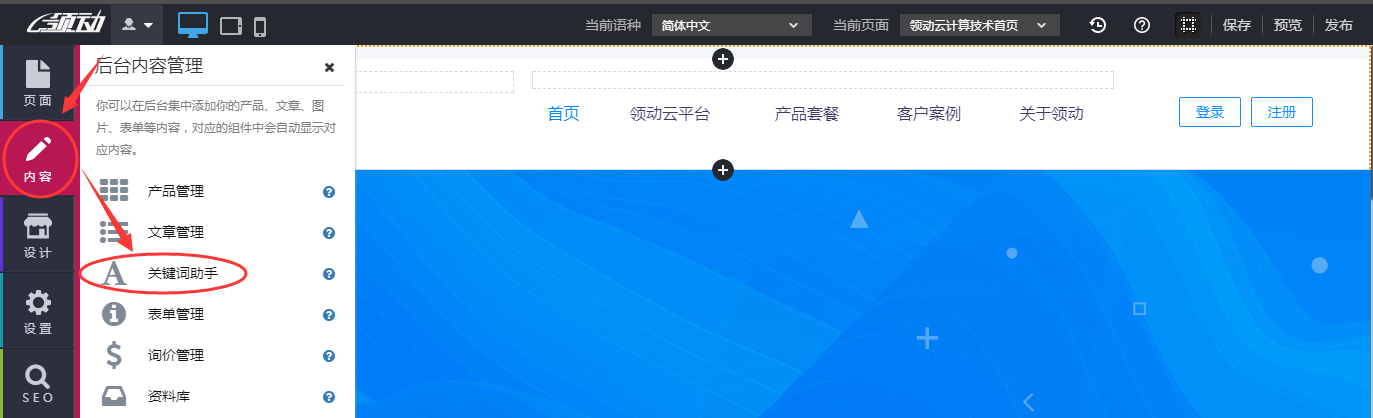Switch to mobile phone preview icon

pos(260,26)
